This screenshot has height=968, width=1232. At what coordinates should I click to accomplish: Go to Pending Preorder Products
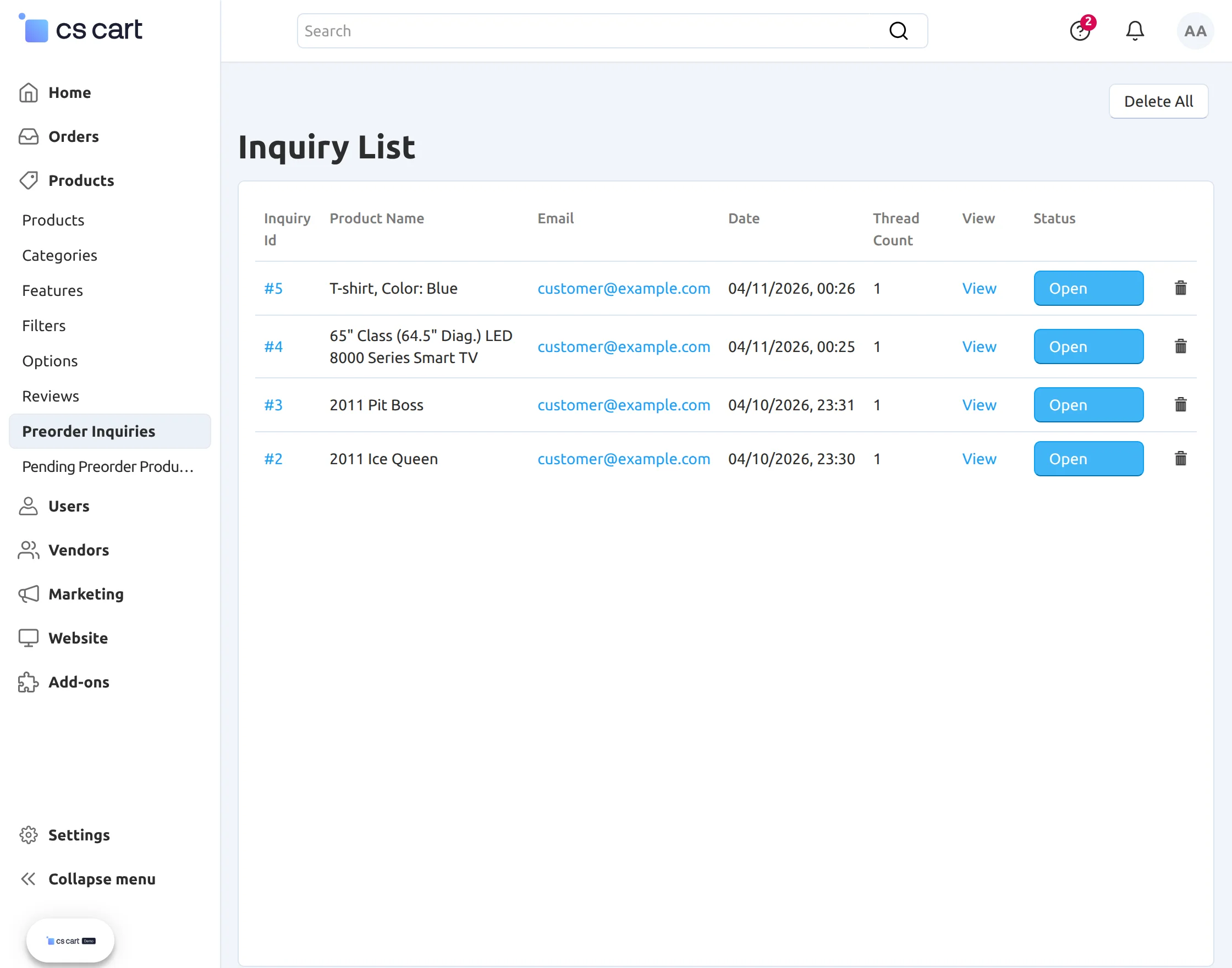click(108, 466)
